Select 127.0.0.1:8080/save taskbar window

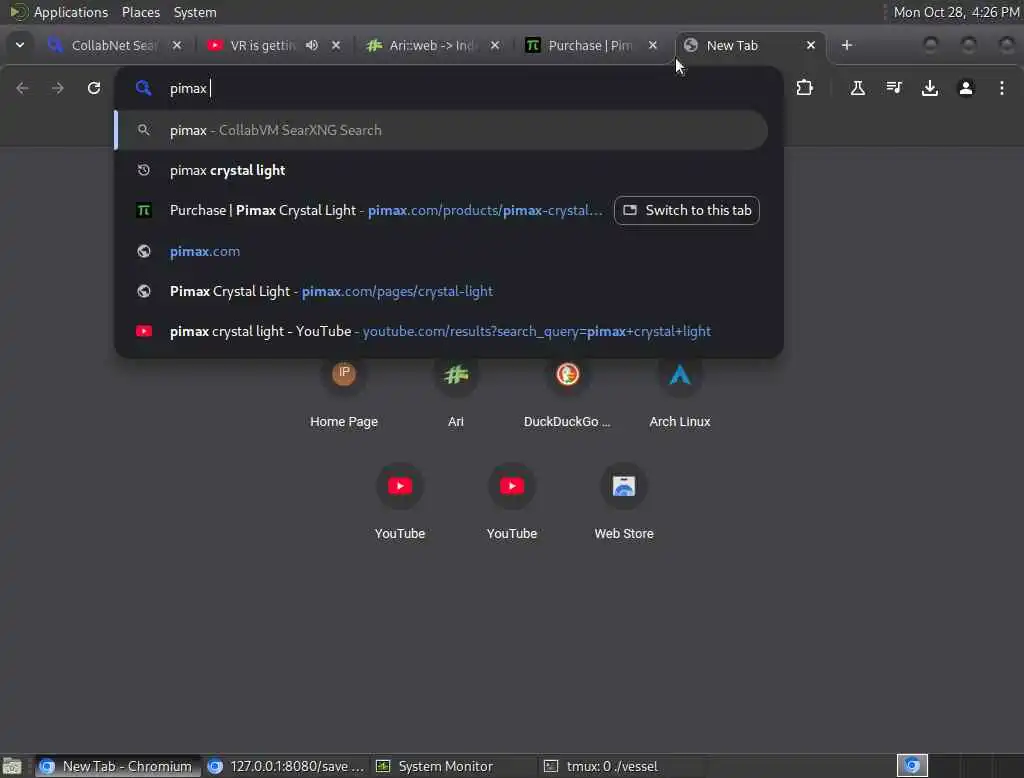pyautogui.click(x=286, y=766)
